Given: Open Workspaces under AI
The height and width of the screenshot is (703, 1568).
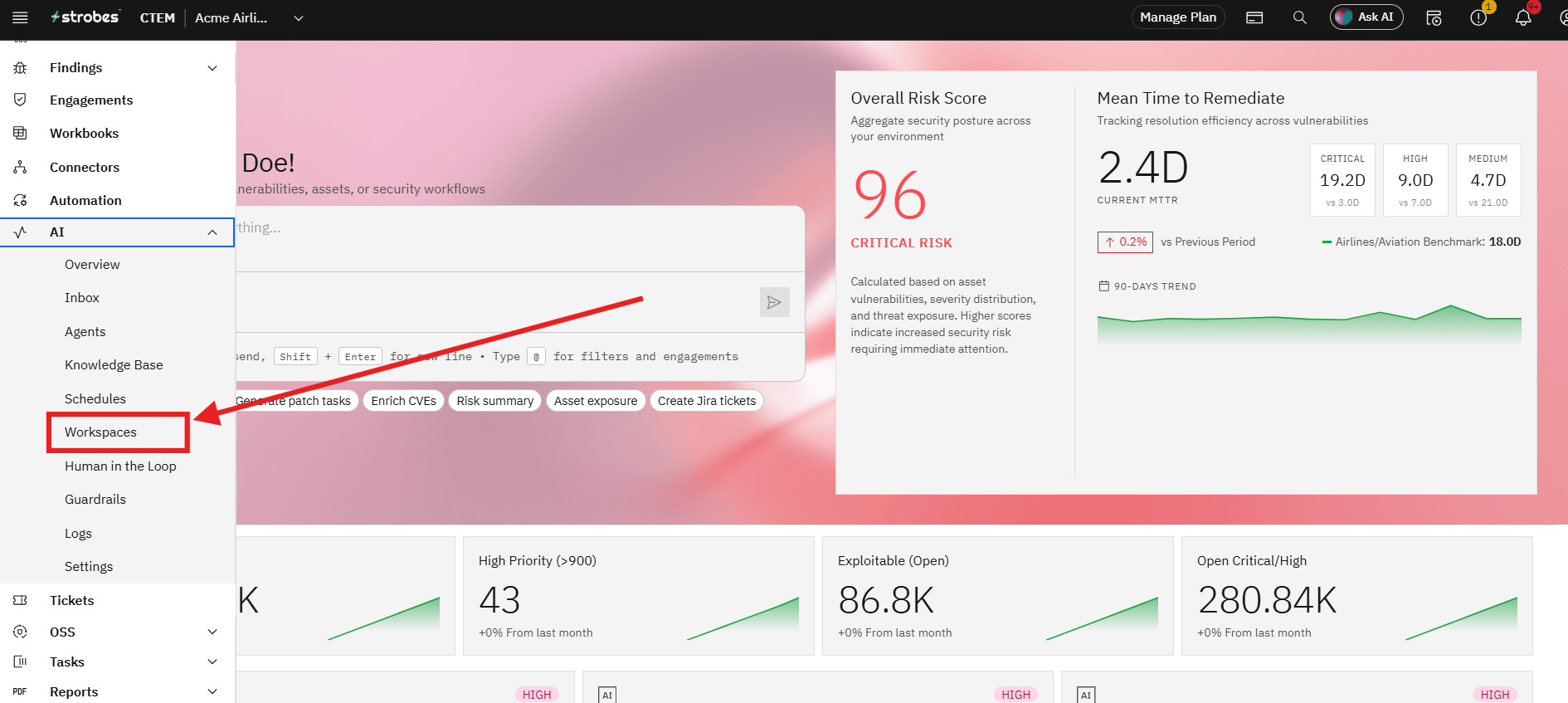Looking at the screenshot, I should click(100, 432).
